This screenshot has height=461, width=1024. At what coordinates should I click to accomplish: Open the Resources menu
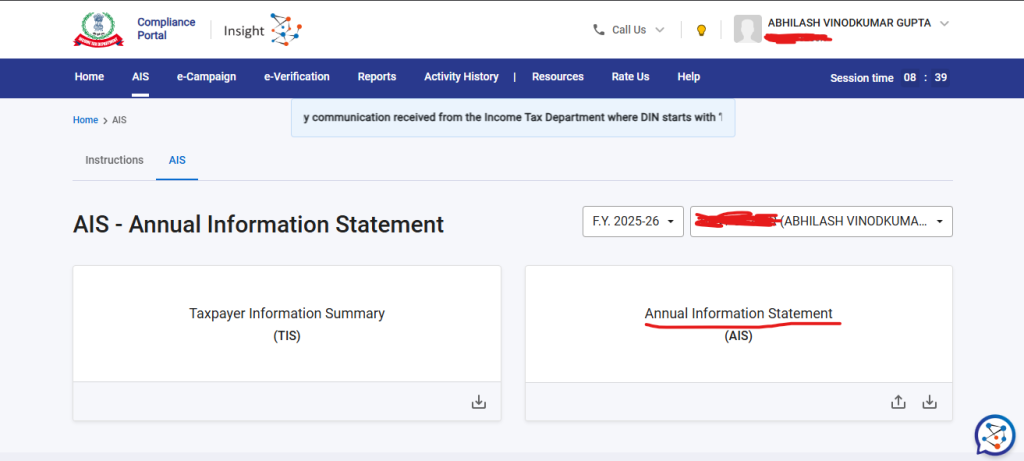coord(558,76)
